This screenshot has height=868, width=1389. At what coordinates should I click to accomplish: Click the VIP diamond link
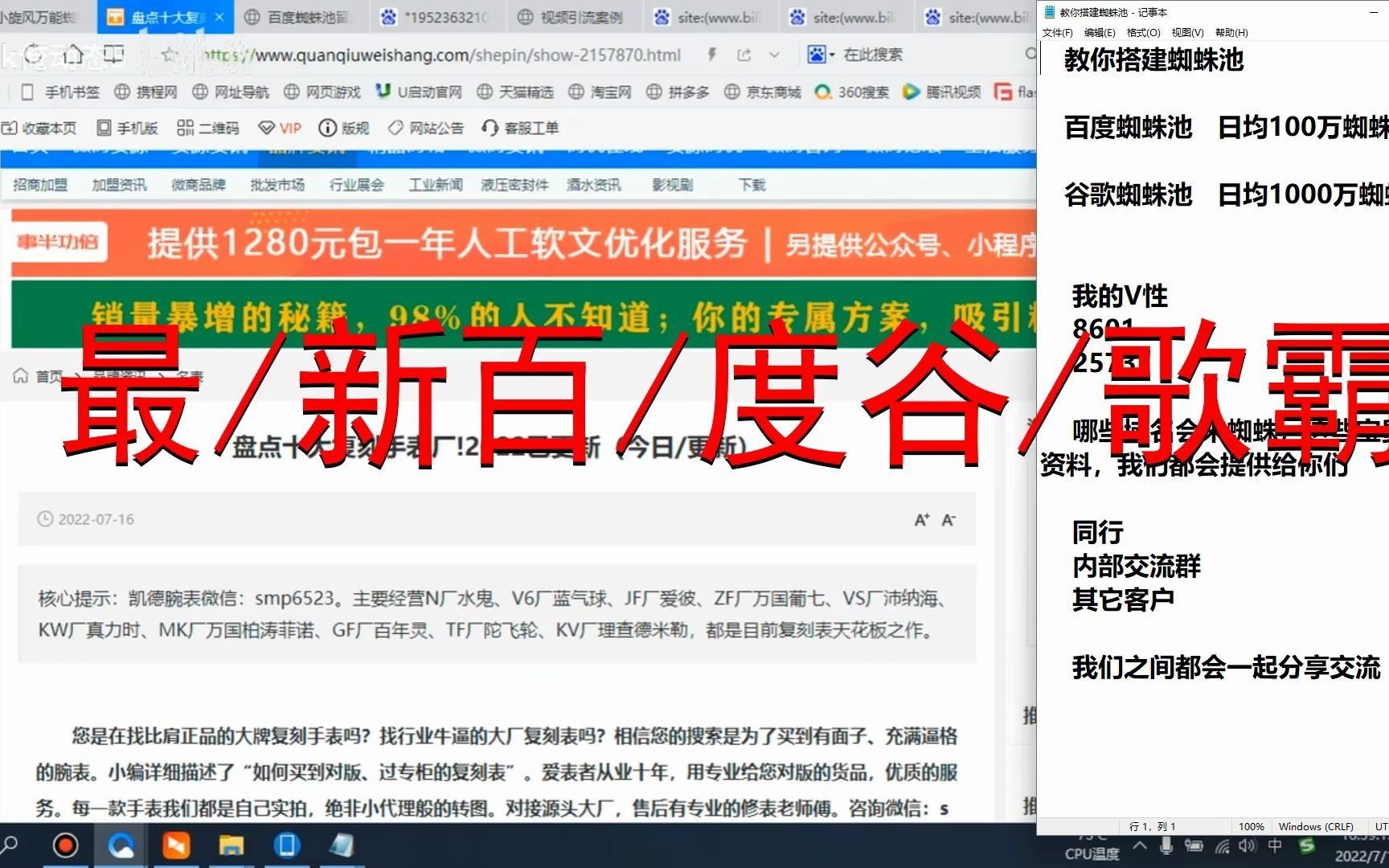[280, 128]
